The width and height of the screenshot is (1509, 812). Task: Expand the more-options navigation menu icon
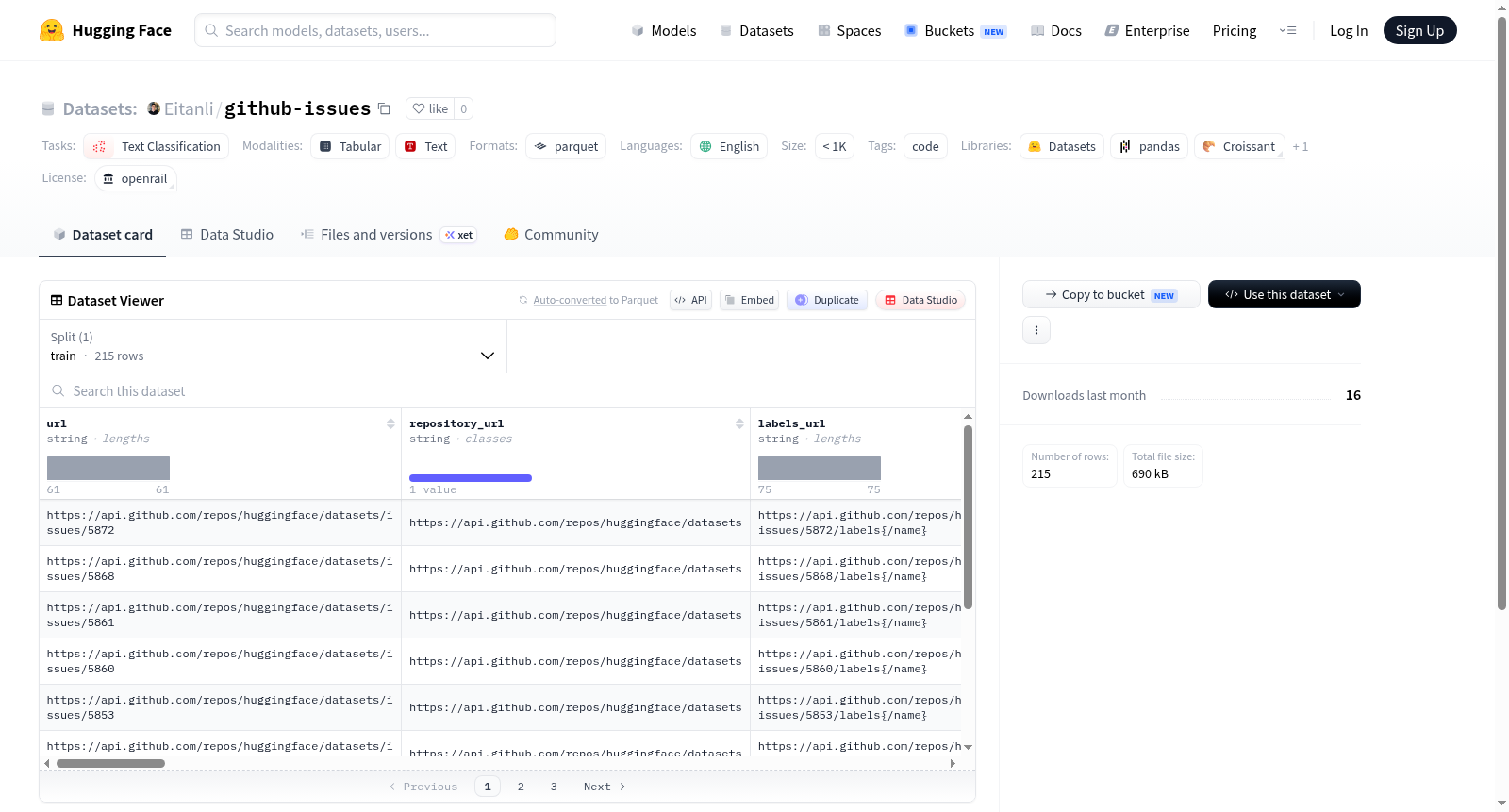(x=1287, y=31)
